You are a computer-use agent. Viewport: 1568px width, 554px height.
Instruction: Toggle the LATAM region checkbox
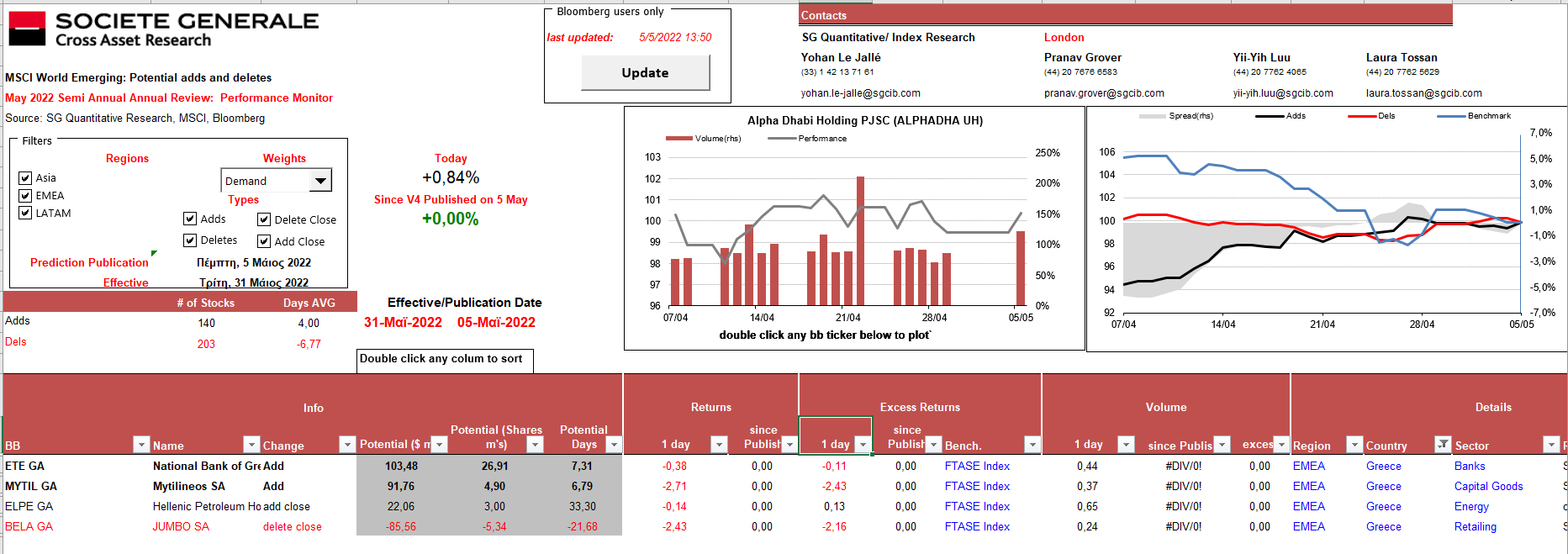25,214
